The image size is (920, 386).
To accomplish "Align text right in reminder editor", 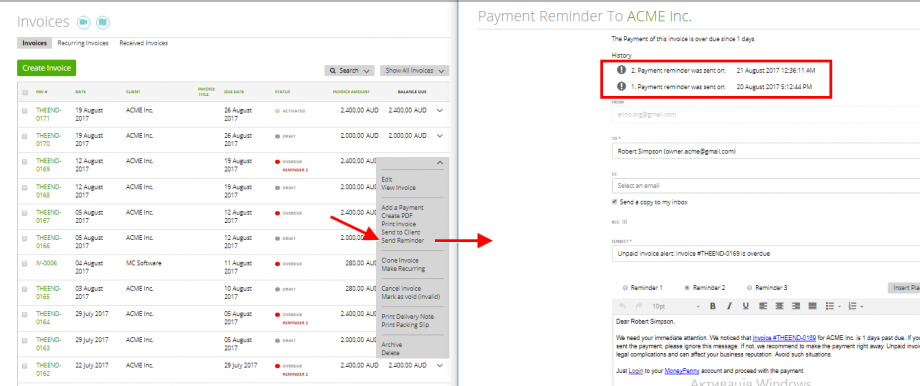I will click(x=796, y=306).
